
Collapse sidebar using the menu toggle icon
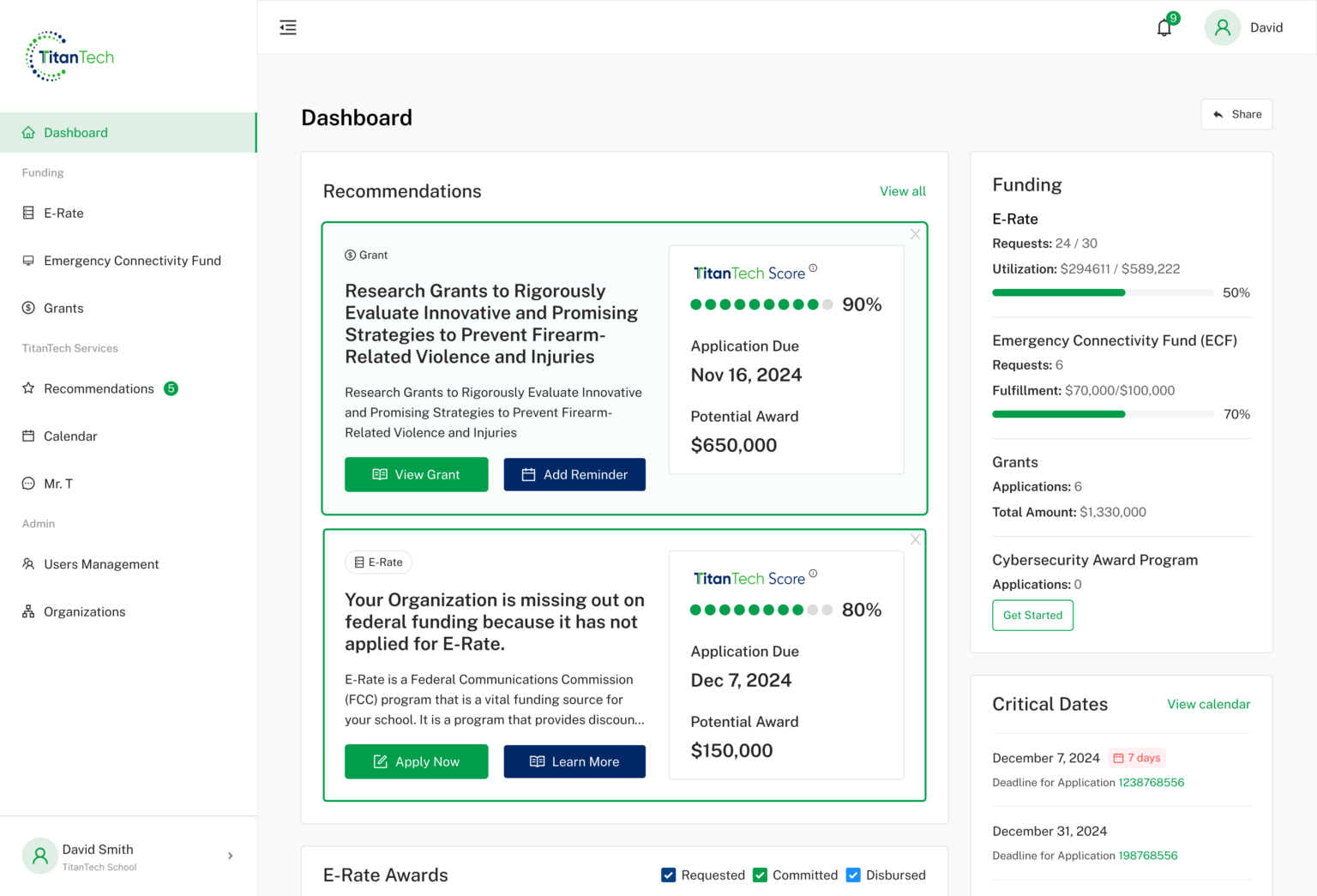coord(288,27)
